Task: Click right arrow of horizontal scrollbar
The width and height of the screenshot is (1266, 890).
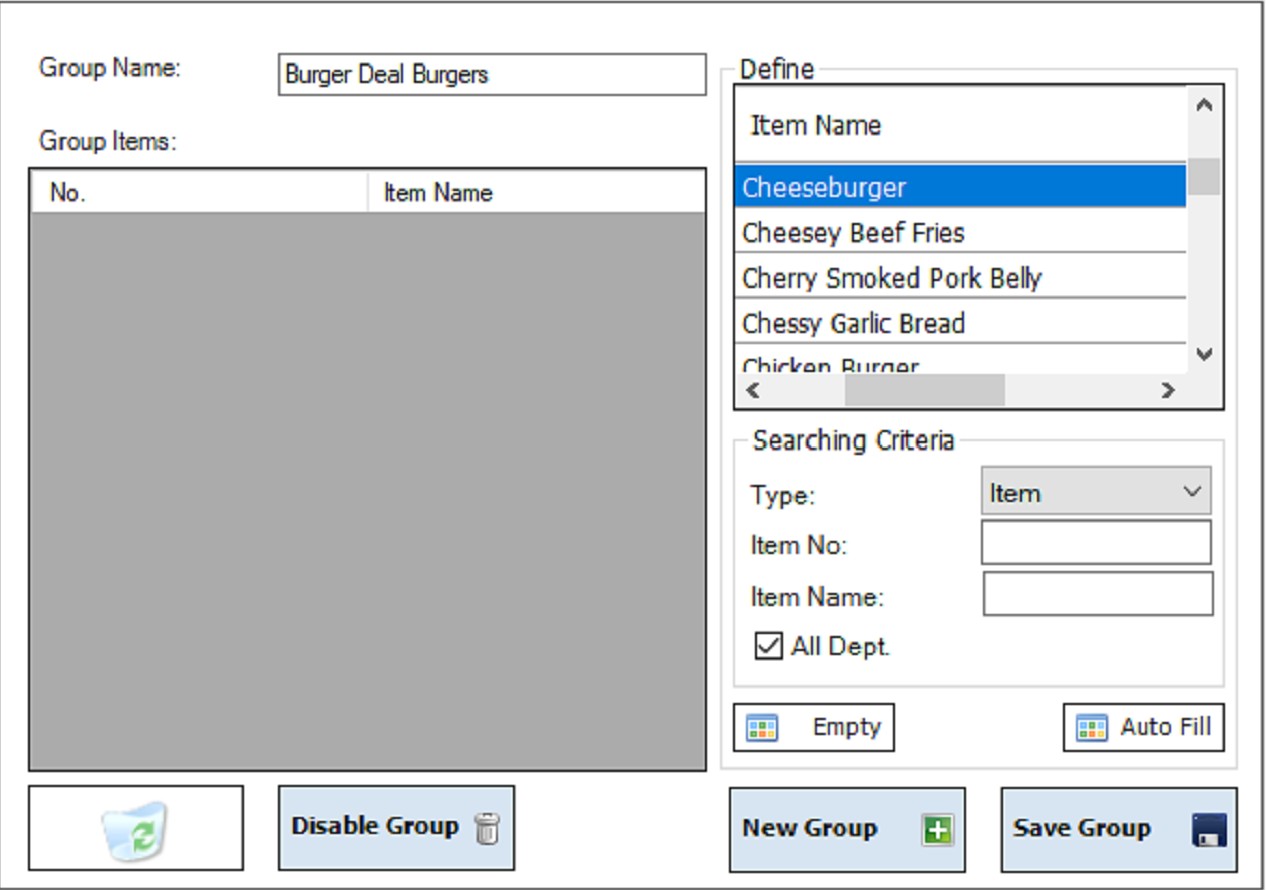Action: (x=1167, y=391)
